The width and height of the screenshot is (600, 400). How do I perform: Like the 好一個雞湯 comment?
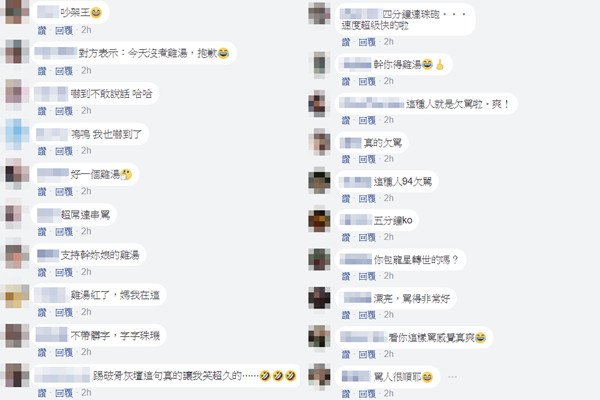pyautogui.click(x=42, y=191)
